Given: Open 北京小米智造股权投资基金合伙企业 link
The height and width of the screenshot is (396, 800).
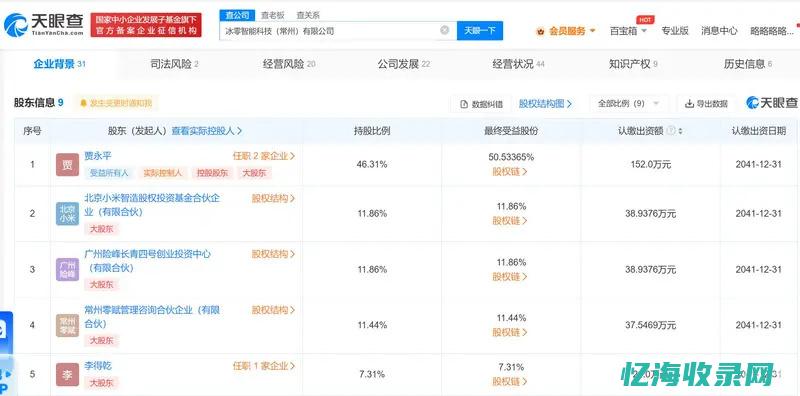Looking at the screenshot, I should click(x=152, y=205).
